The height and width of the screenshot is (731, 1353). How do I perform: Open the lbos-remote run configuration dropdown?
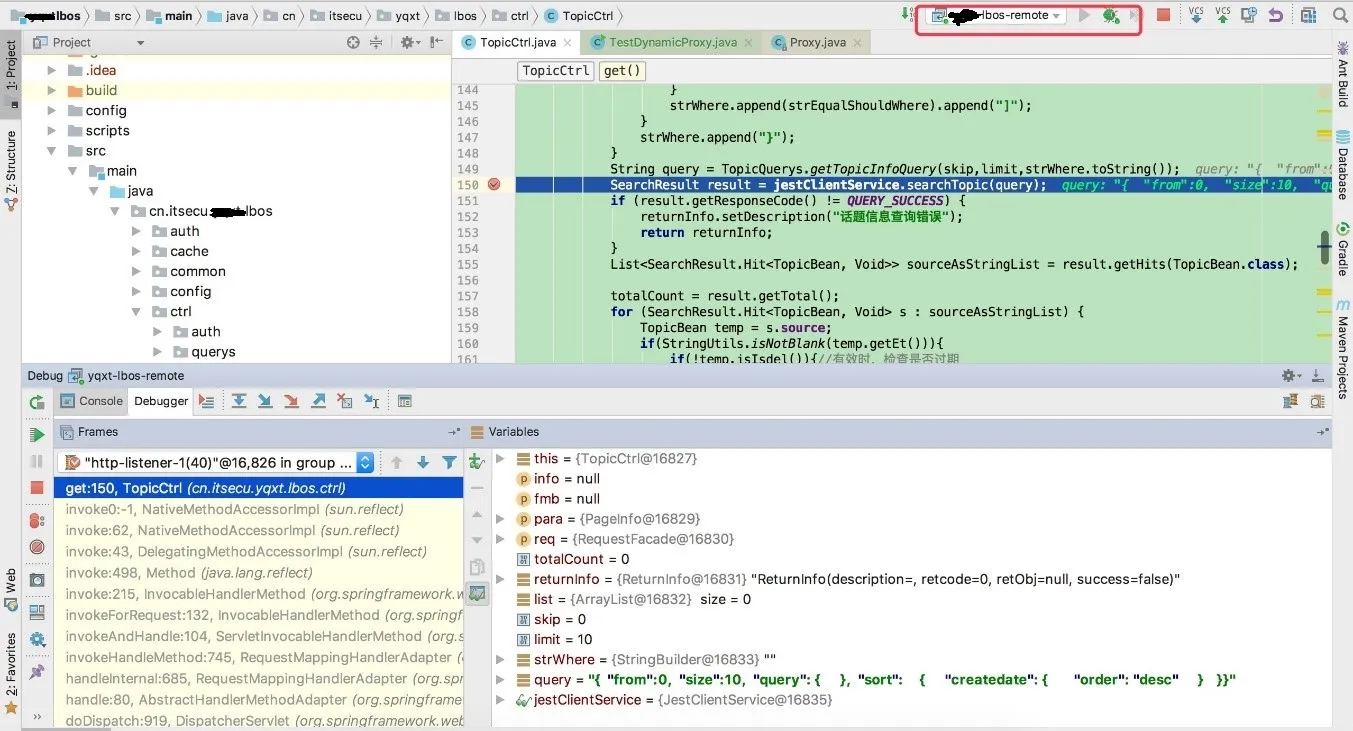(995, 15)
